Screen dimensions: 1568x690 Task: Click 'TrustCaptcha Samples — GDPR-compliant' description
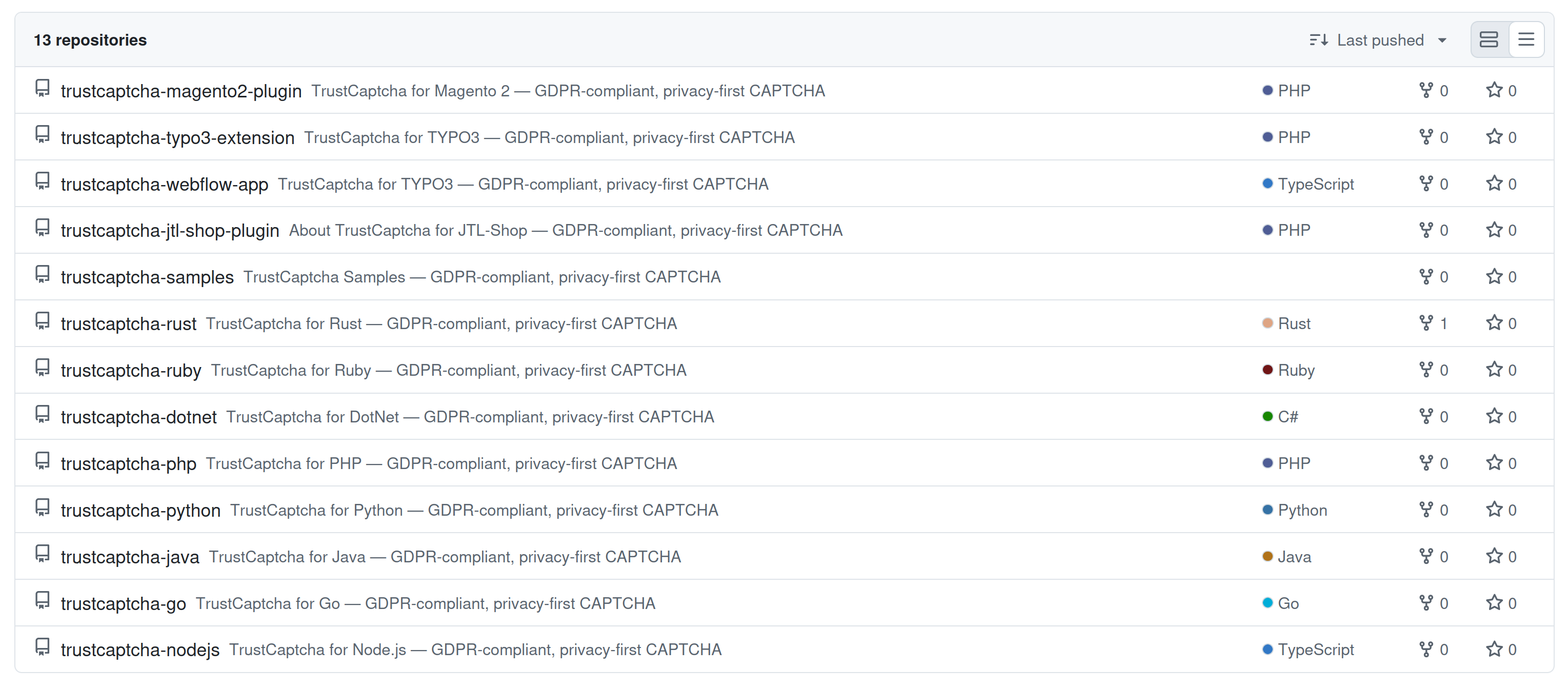coord(482,277)
